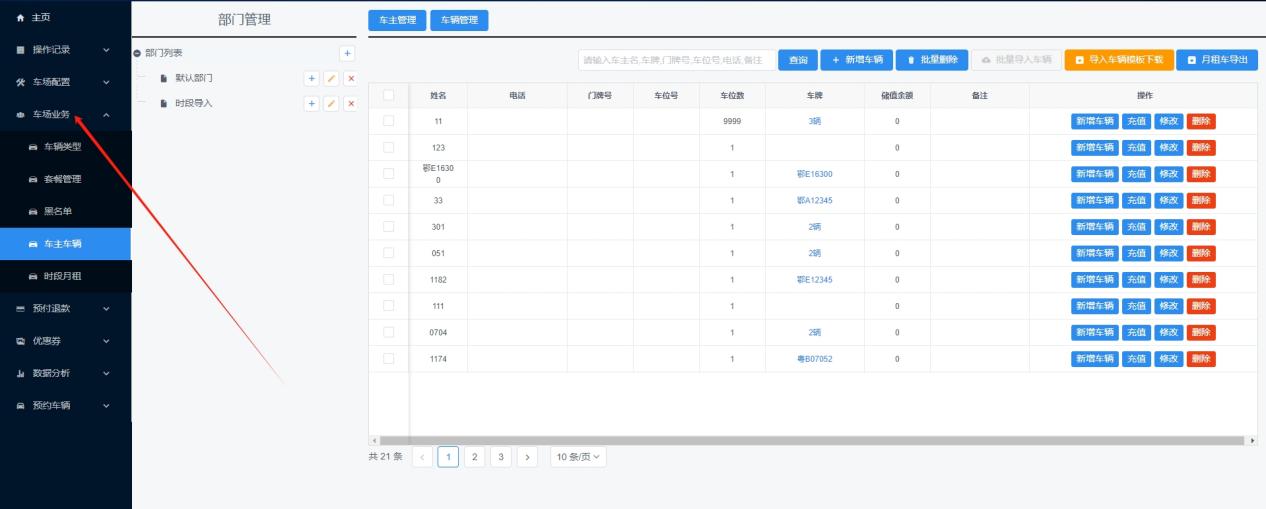The width and height of the screenshot is (1266, 509).
Task: Toggle the select-all checkbox in the table header
Action: 388,95
